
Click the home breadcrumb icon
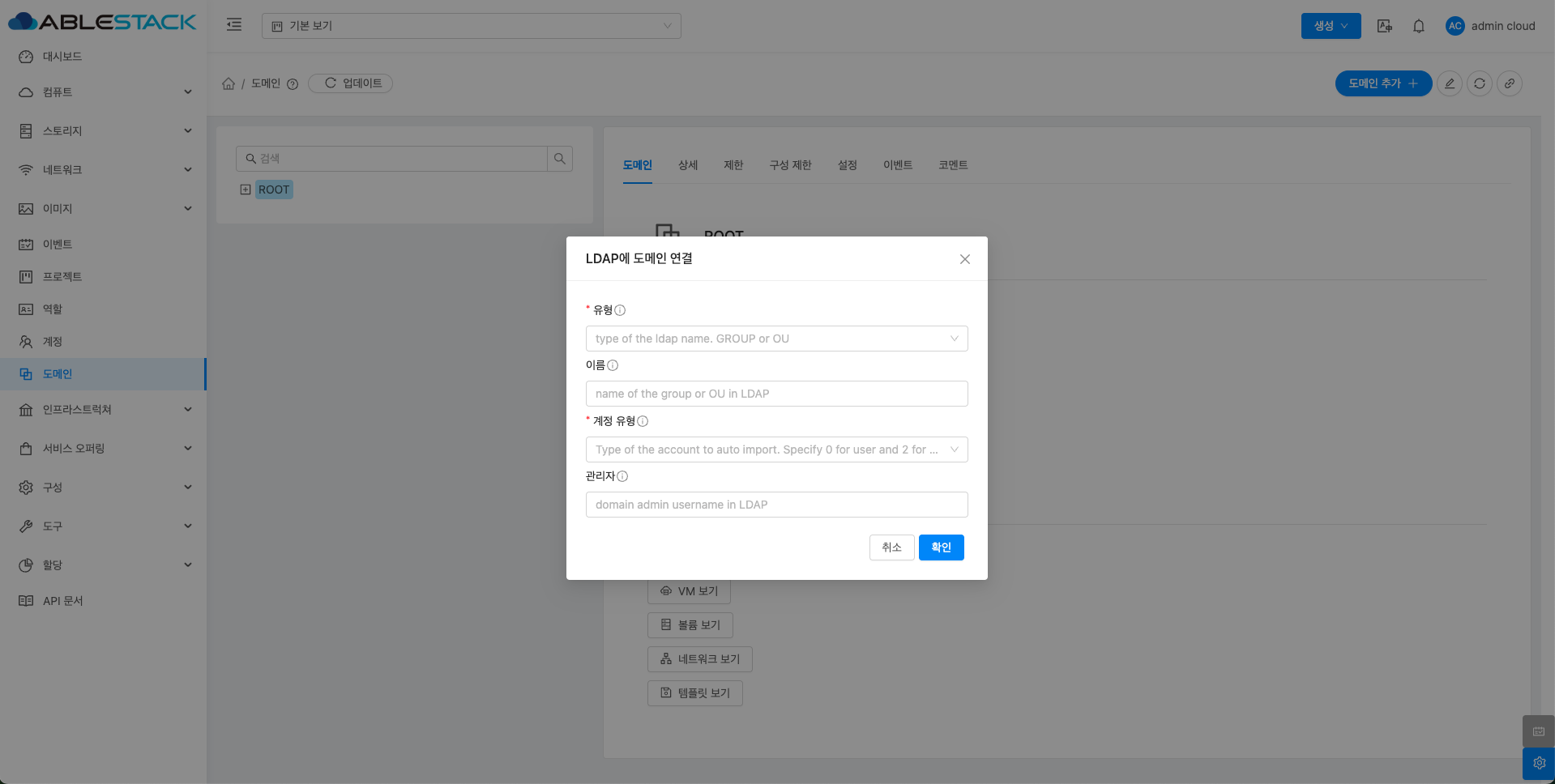pos(229,83)
